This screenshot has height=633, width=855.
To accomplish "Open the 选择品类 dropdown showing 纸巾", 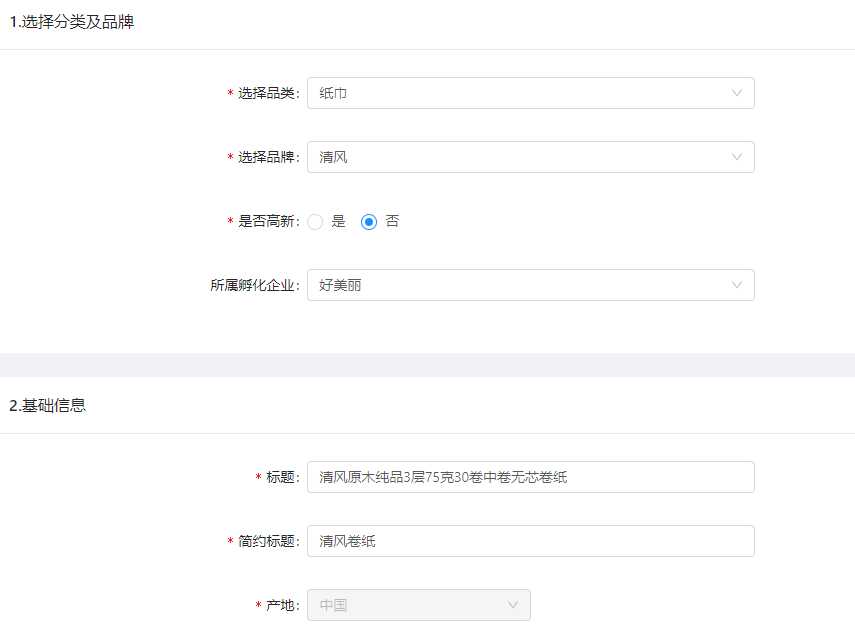I will tap(520, 93).
